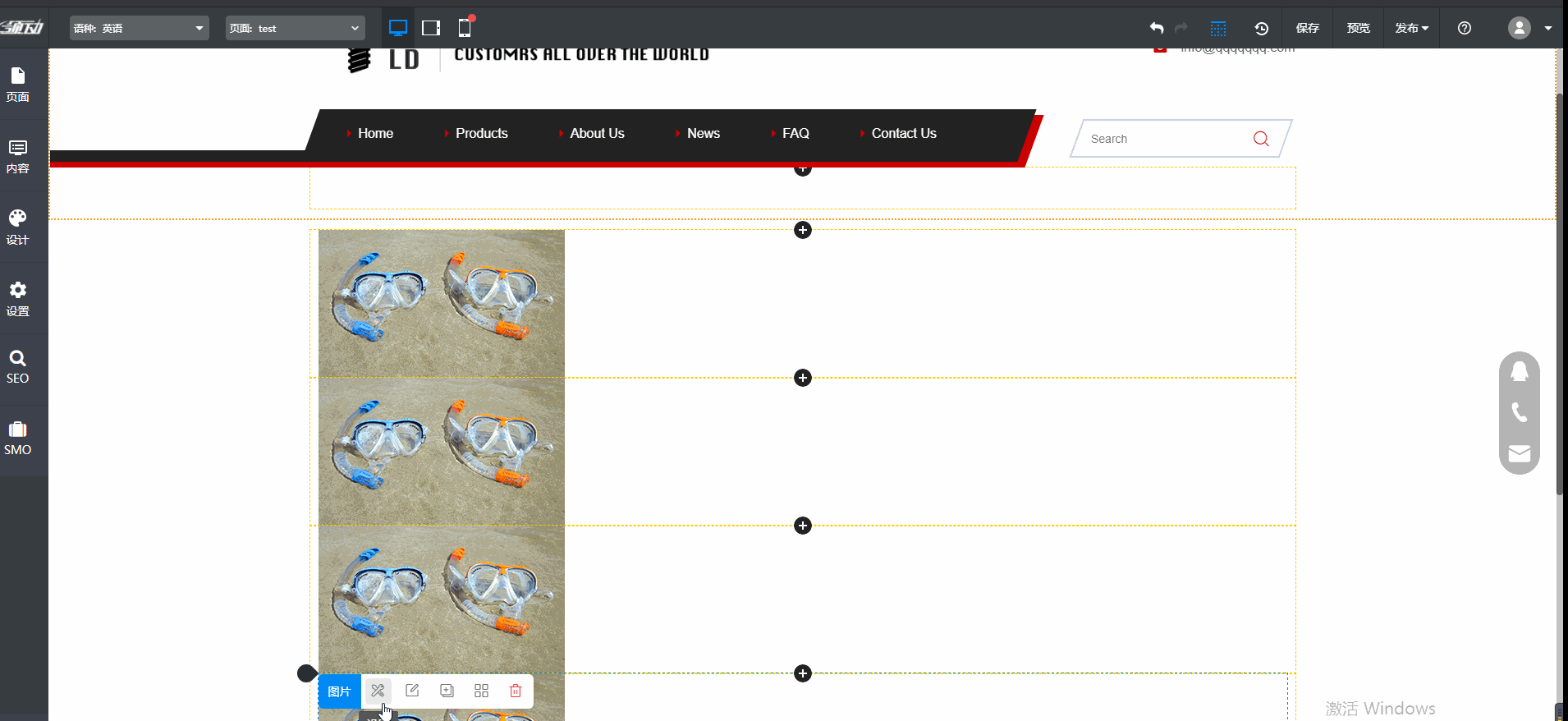Delete the image using the red trash icon
Viewport: 1568px width, 721px height.
pyautogui.click(x=516, y=691)
